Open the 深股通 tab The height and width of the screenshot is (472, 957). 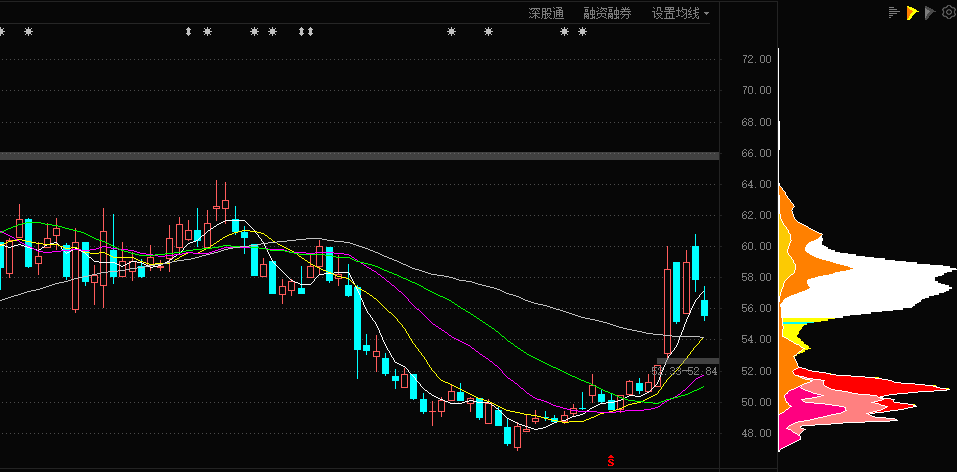pos(546,13)
